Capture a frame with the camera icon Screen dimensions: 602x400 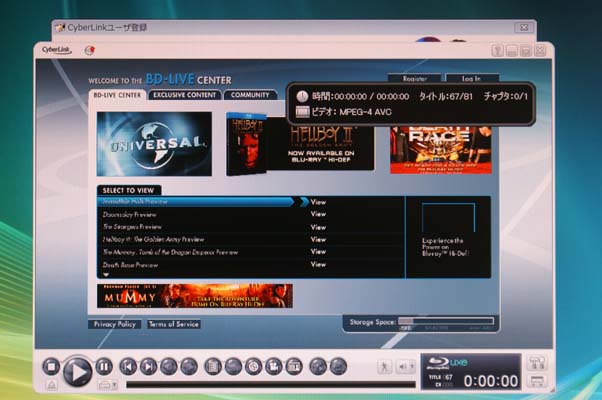274,367
